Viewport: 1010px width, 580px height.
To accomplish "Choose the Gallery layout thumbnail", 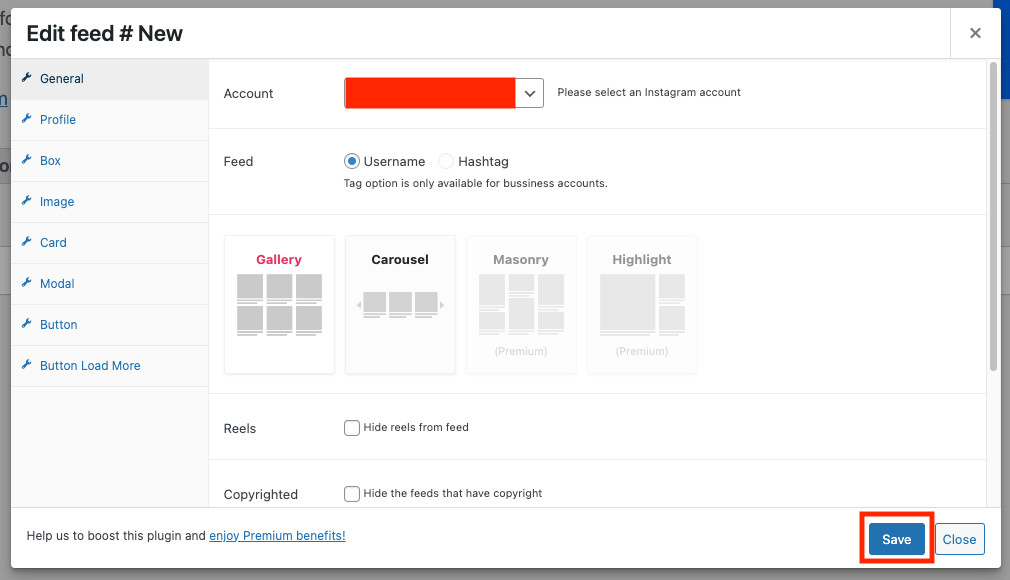I will 279,304.
